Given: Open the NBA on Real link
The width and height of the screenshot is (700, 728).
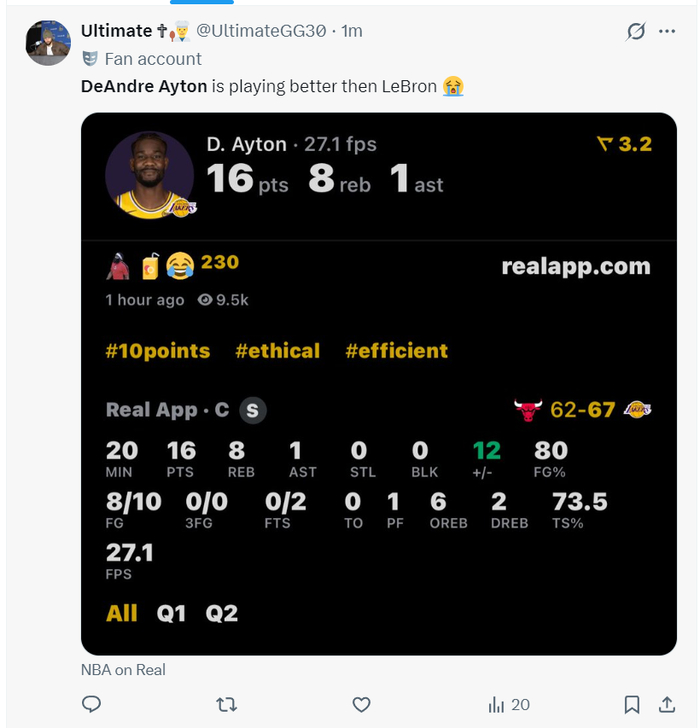Looking at the screenshot, I should tap(123, 670).
